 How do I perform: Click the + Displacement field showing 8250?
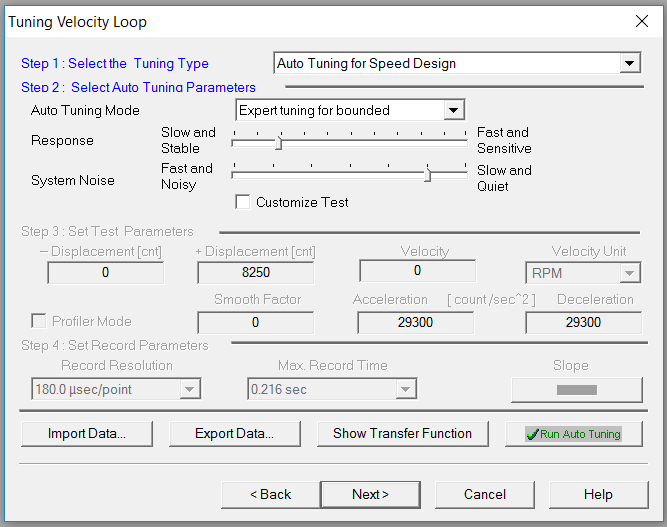pos(256,272)
